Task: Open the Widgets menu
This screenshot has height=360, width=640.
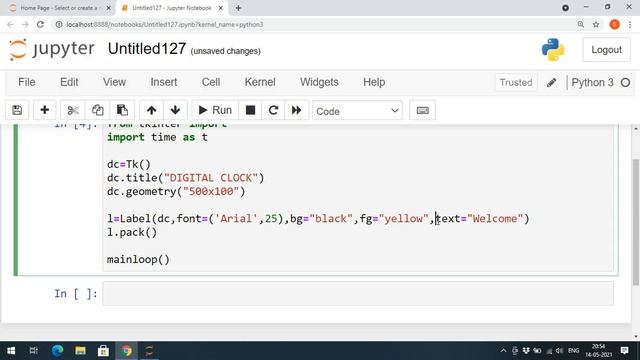Action: point(319,82)
